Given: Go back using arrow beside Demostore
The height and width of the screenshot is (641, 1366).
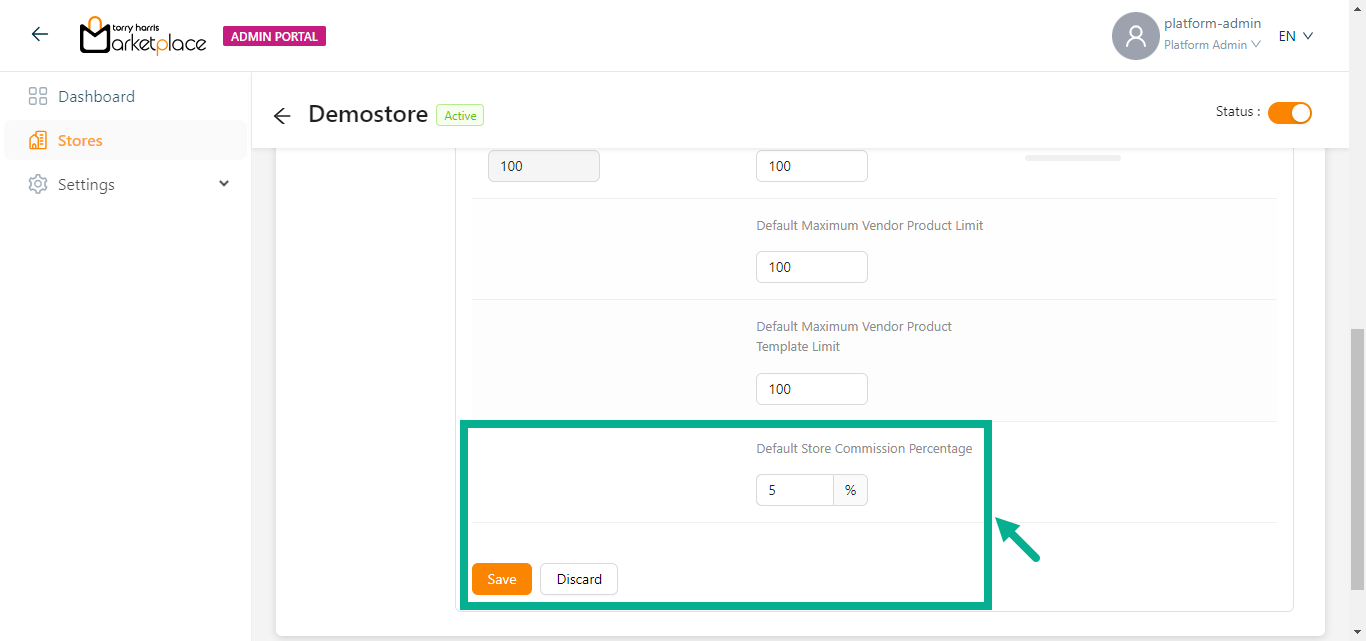Looking at the screenshot, I should click(x=282, y=116).
